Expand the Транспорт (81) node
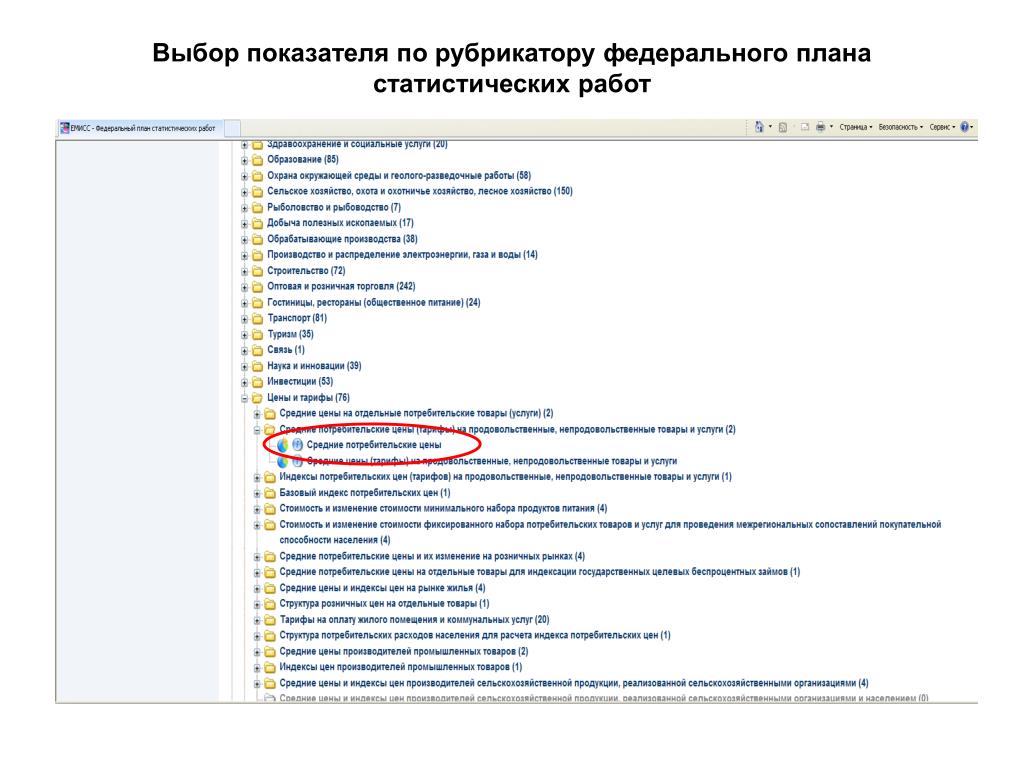1024x768 pixels. point(244,319)
